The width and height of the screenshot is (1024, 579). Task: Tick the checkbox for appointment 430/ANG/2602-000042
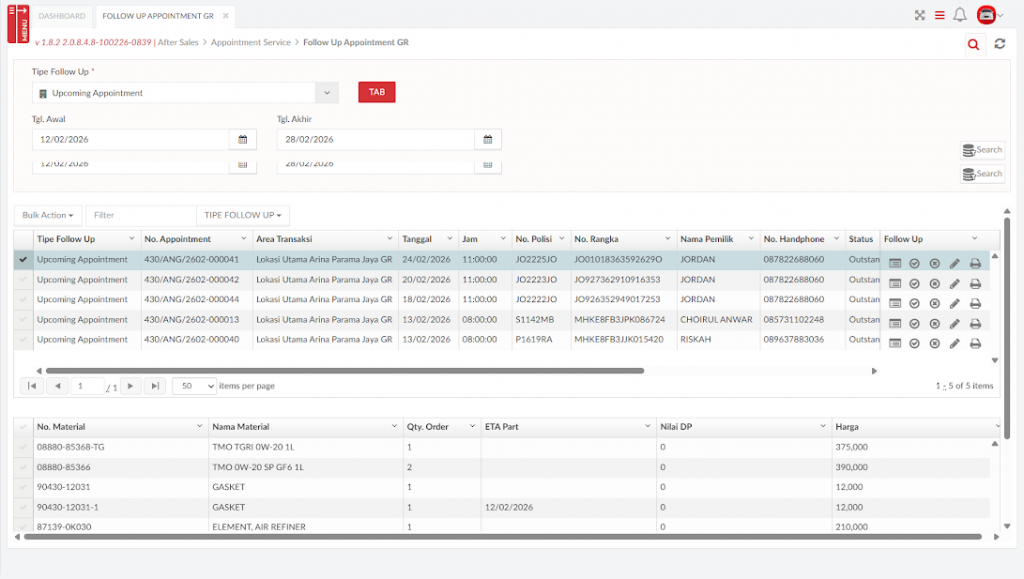pos(23,280)
